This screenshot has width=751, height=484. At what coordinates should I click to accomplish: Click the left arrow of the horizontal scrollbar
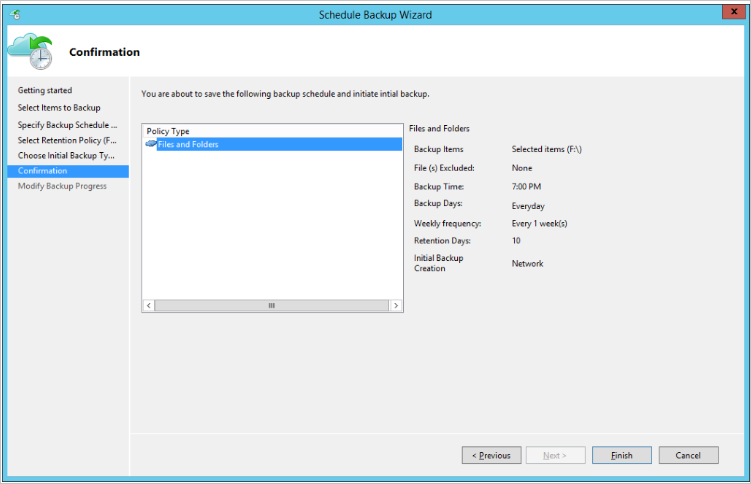tap(149, 306)
